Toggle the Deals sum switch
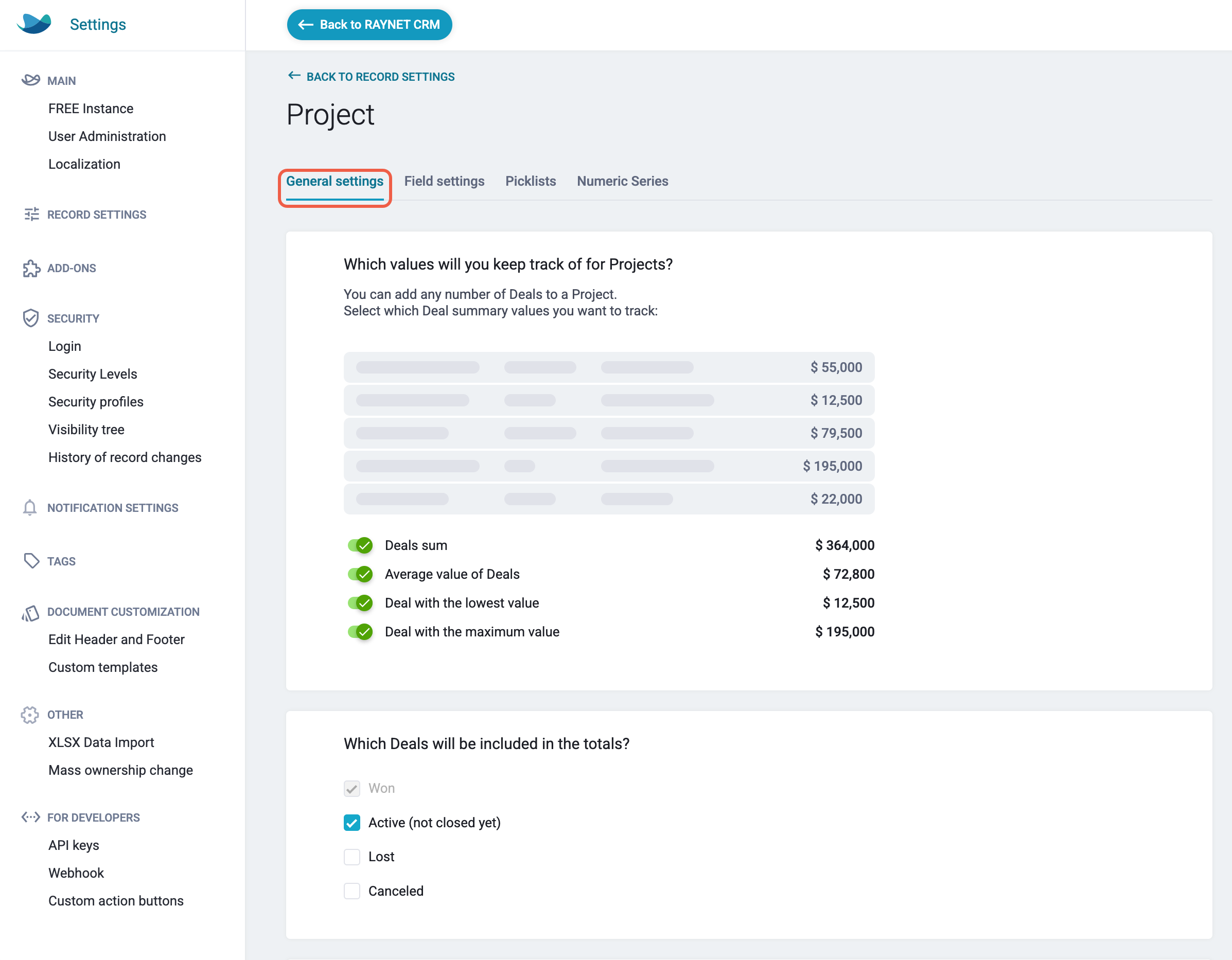This screenshot has width=1232, height=960. tap(360, 545)
